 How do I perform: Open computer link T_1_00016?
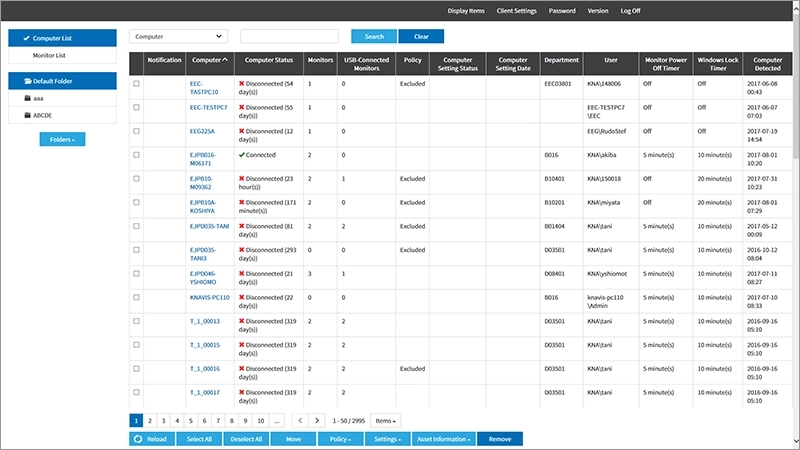point(205,368)
